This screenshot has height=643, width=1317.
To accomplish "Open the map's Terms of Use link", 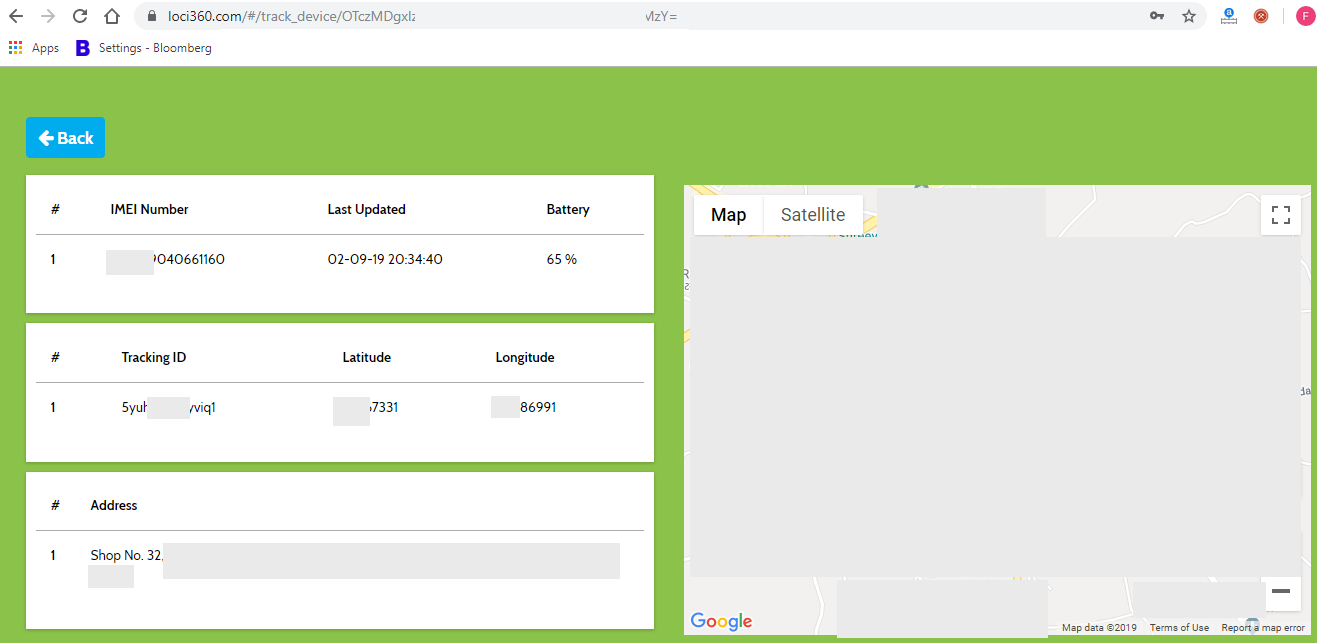I will (1179, 628).
